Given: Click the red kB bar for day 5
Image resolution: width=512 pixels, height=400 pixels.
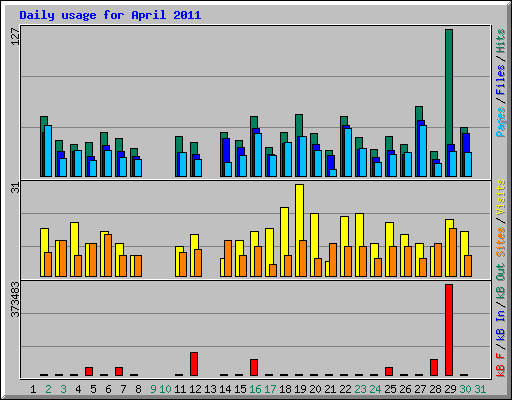Looking at the screenshot, I should point(89,371).
